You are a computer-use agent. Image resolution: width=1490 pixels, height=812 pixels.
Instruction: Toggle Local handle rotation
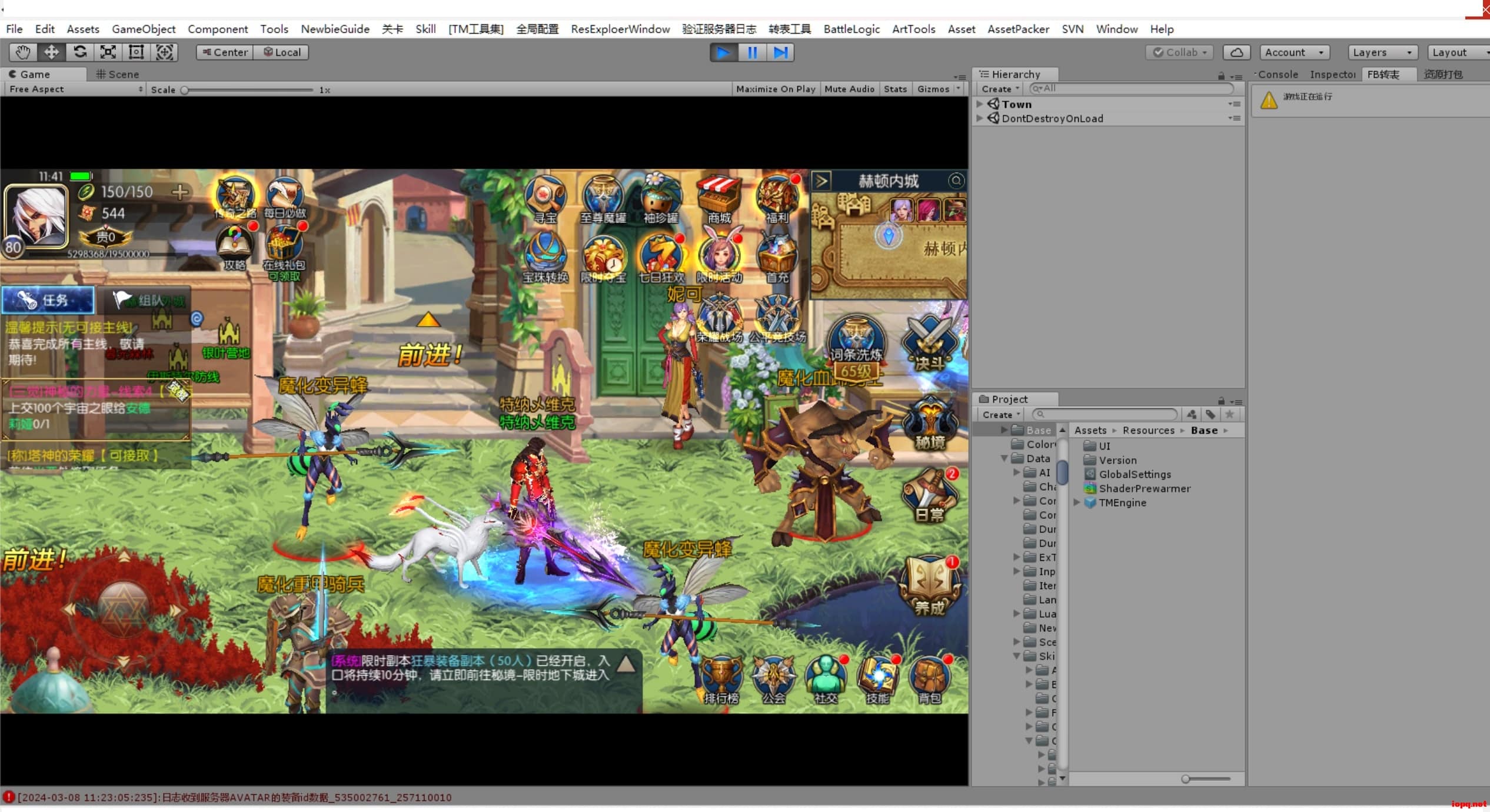[x=281, y=52]
